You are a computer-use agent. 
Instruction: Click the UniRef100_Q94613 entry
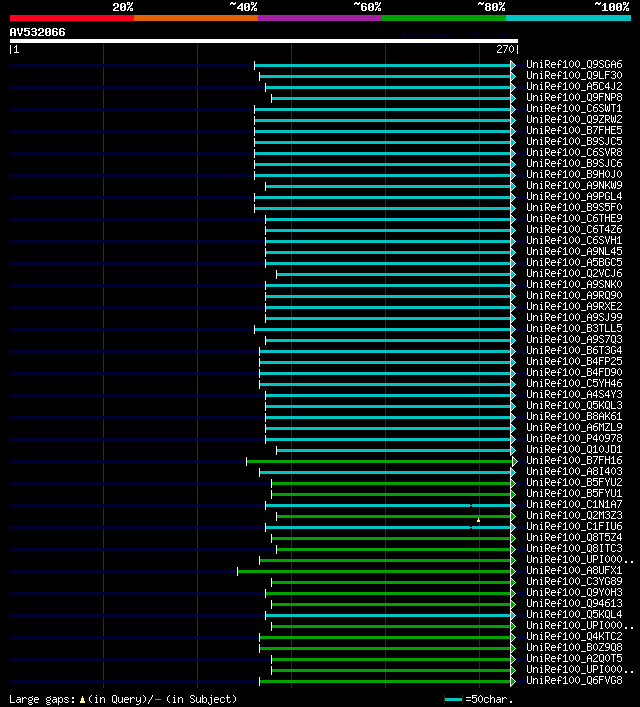pyautogui.click(x=574, y=603)
